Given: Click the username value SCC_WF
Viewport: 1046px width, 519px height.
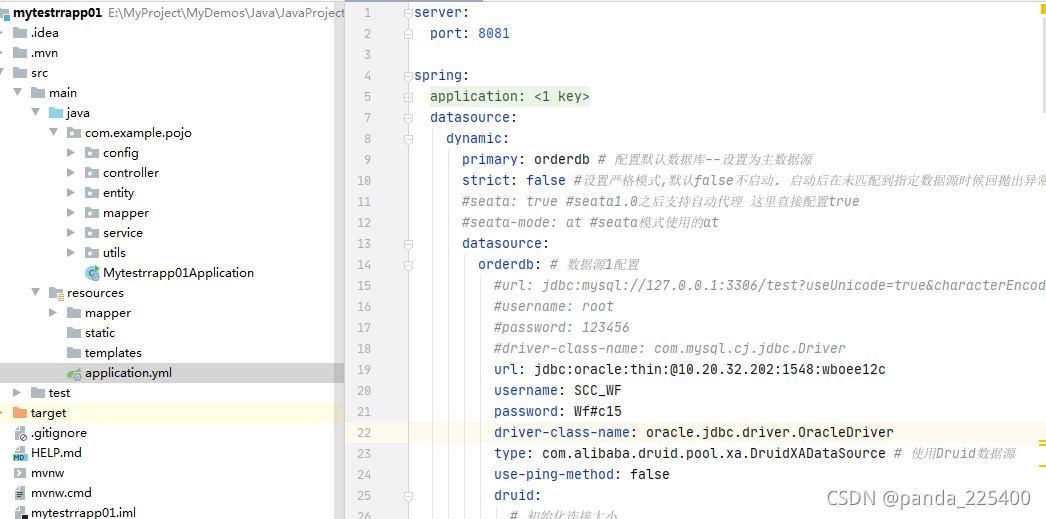Looking at the screenshot, I should tap(598, 390).
